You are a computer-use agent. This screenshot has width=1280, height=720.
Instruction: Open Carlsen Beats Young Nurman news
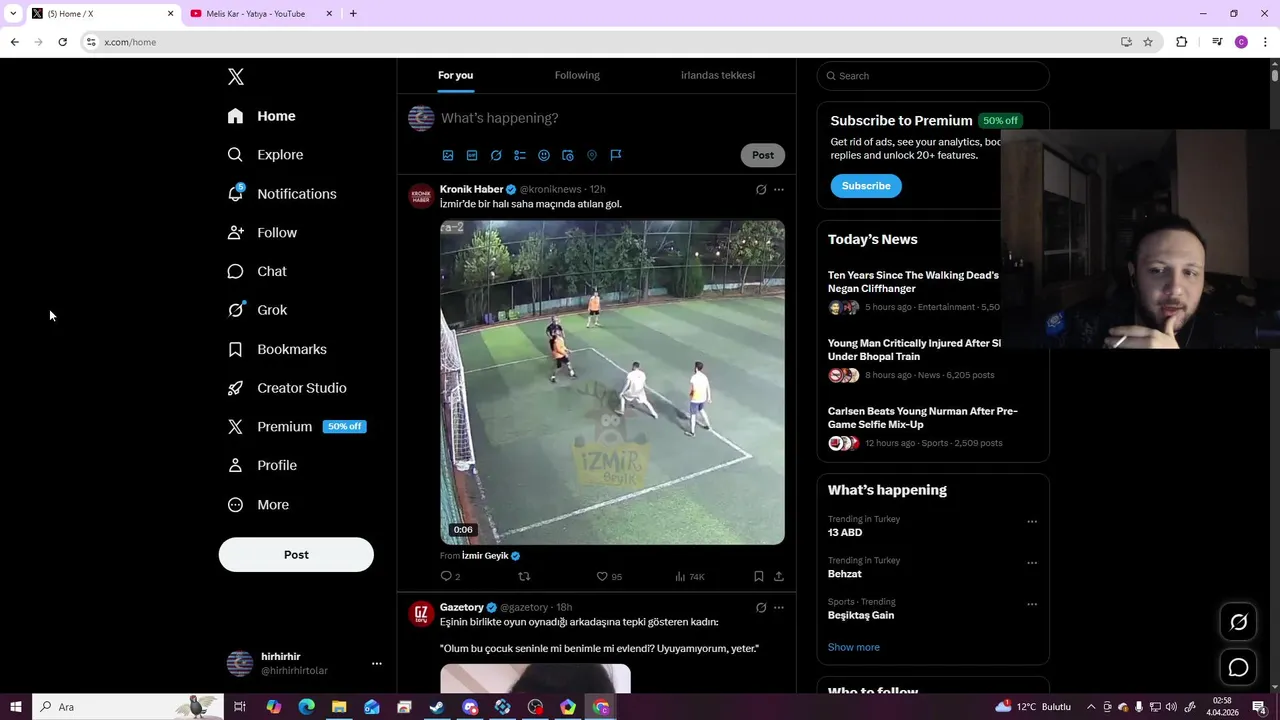click(x=923, y=418)
